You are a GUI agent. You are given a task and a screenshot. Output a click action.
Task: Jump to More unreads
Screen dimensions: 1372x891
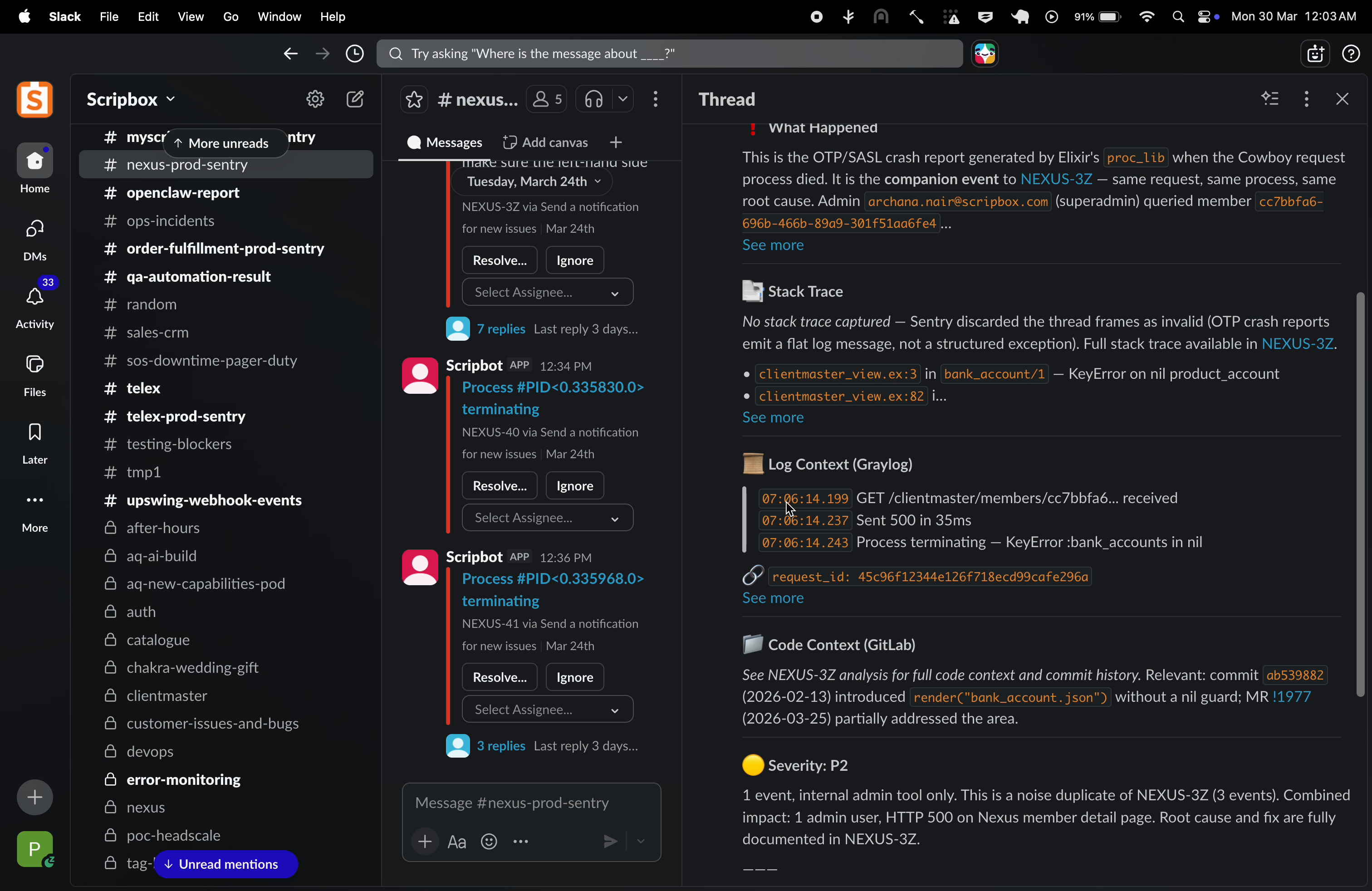225,143
